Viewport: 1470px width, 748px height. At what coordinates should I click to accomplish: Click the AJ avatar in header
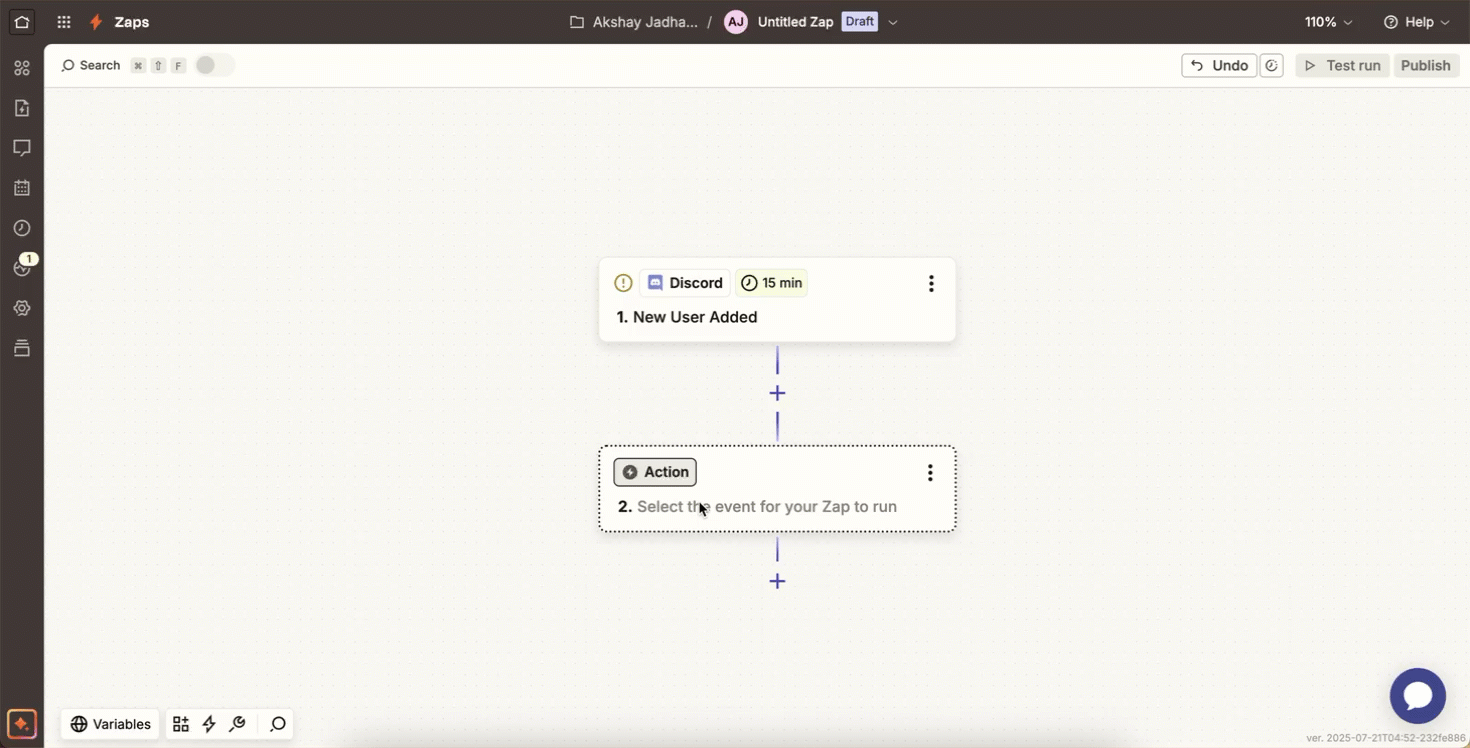tap(736, 22)
